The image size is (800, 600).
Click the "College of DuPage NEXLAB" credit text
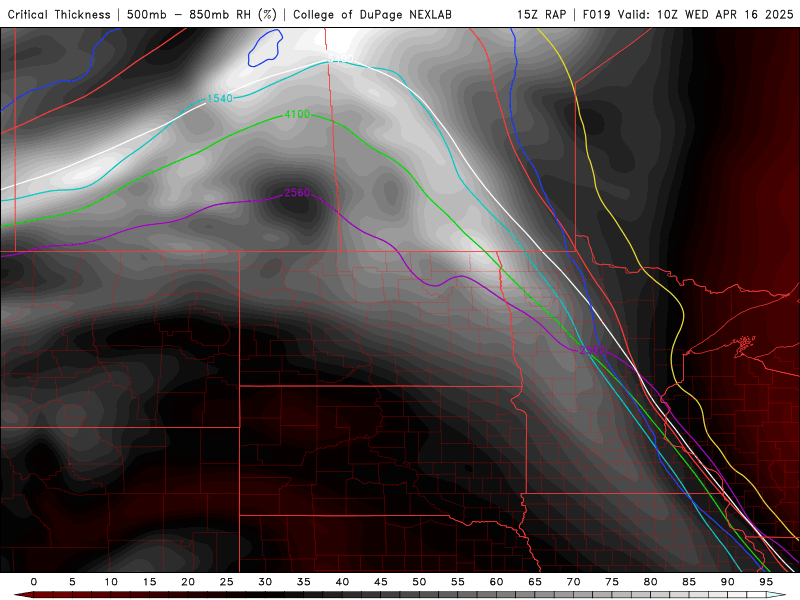(372, 15)
